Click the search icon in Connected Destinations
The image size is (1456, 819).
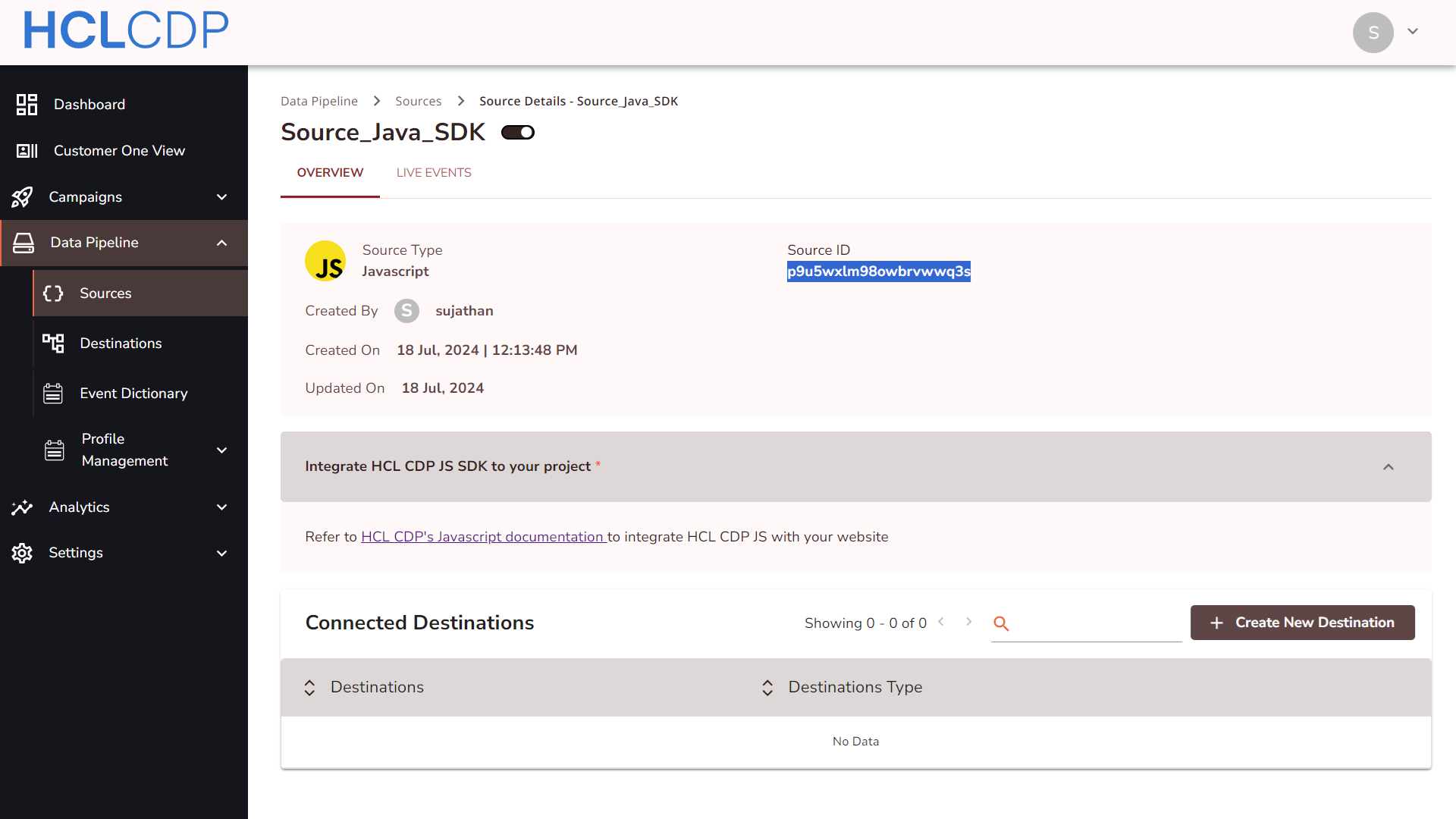click(1001, 623)
